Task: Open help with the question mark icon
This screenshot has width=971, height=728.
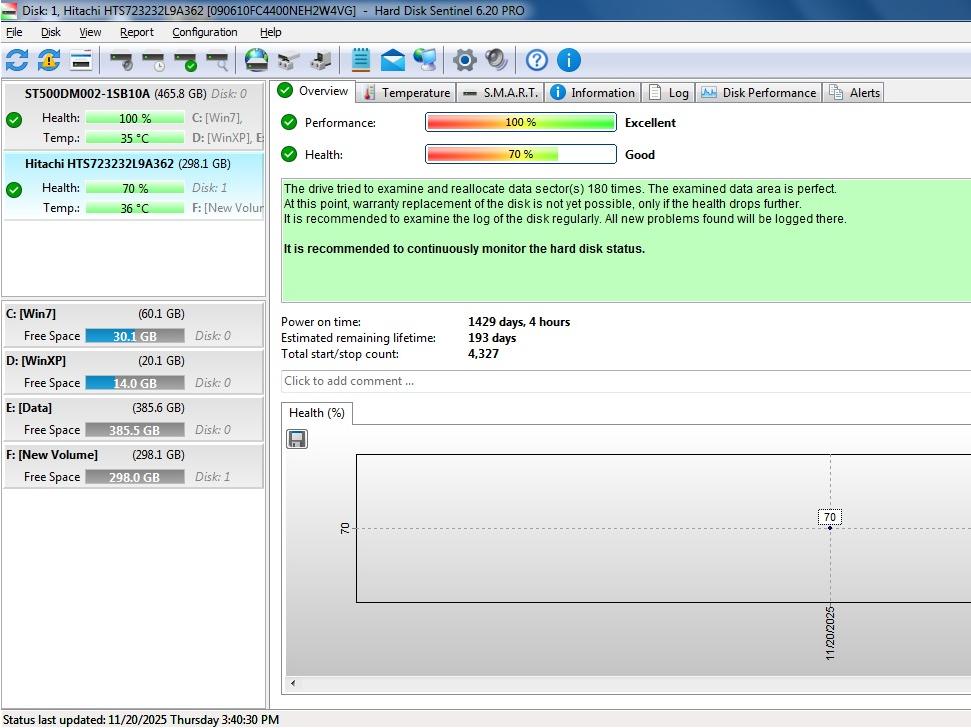Action: pos(536,60)
